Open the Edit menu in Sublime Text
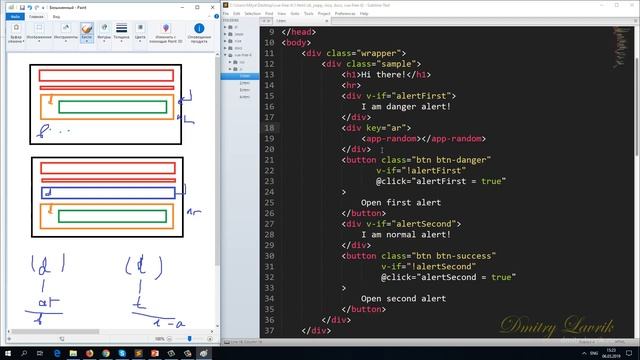The width and height of the screenshot is (640, 360). (x=236, y=13)
